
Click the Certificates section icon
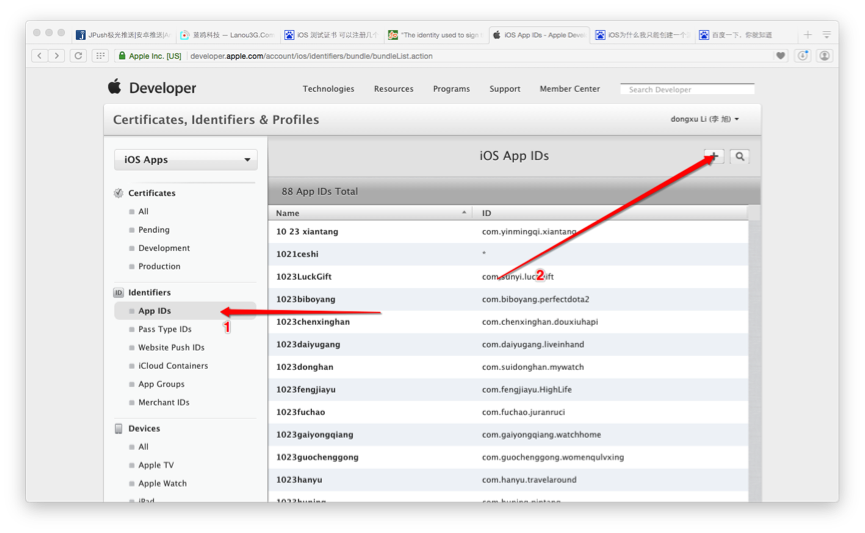118,193
